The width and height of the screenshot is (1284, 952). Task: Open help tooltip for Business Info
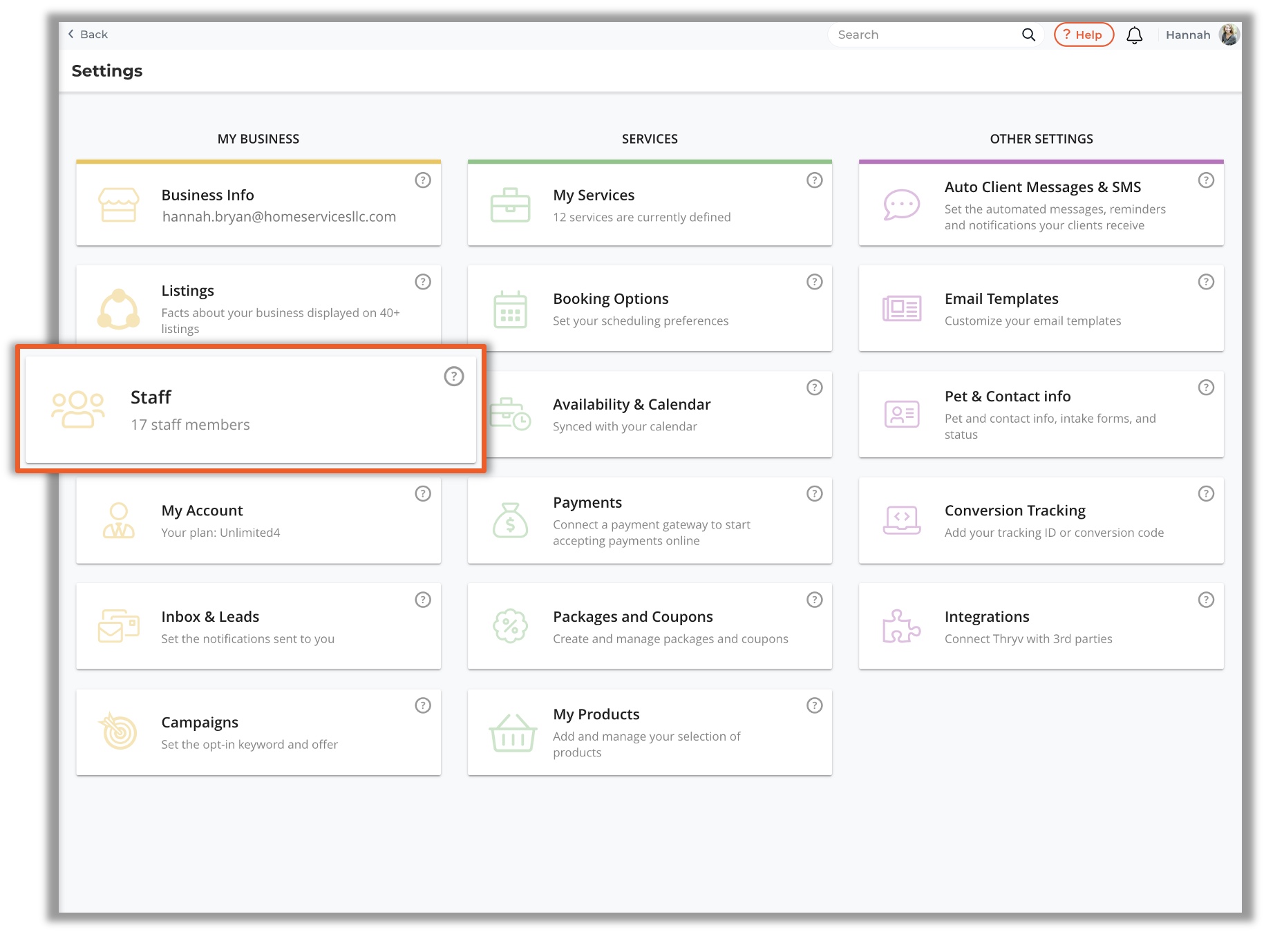click(423, 180)
